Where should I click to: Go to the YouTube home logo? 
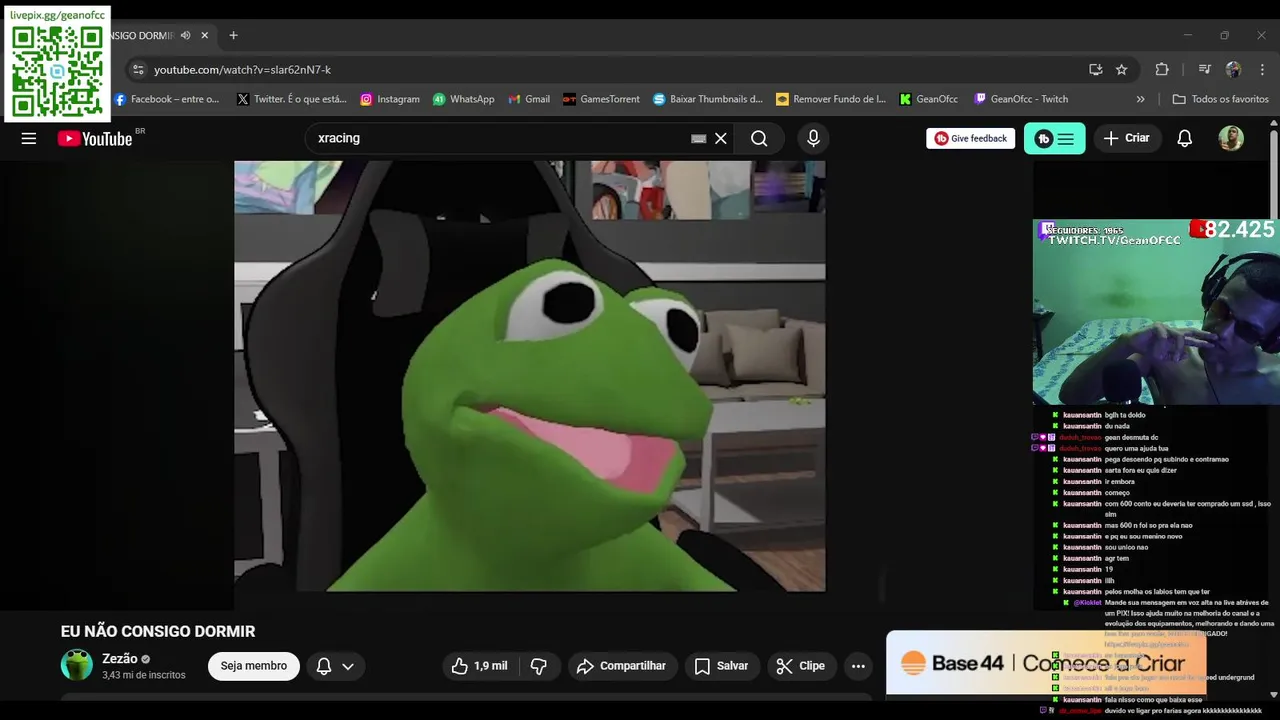click(95, 139)
